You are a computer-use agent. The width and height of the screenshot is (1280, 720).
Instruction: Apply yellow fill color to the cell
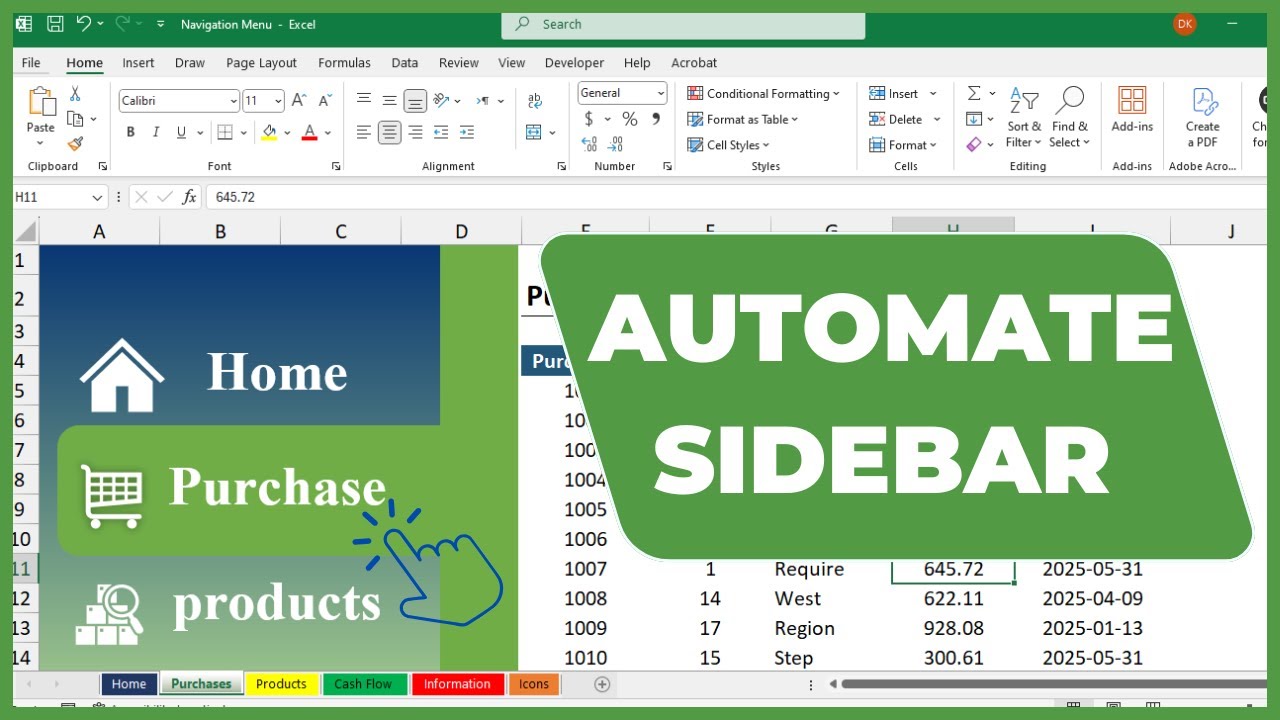coord(269,132)
